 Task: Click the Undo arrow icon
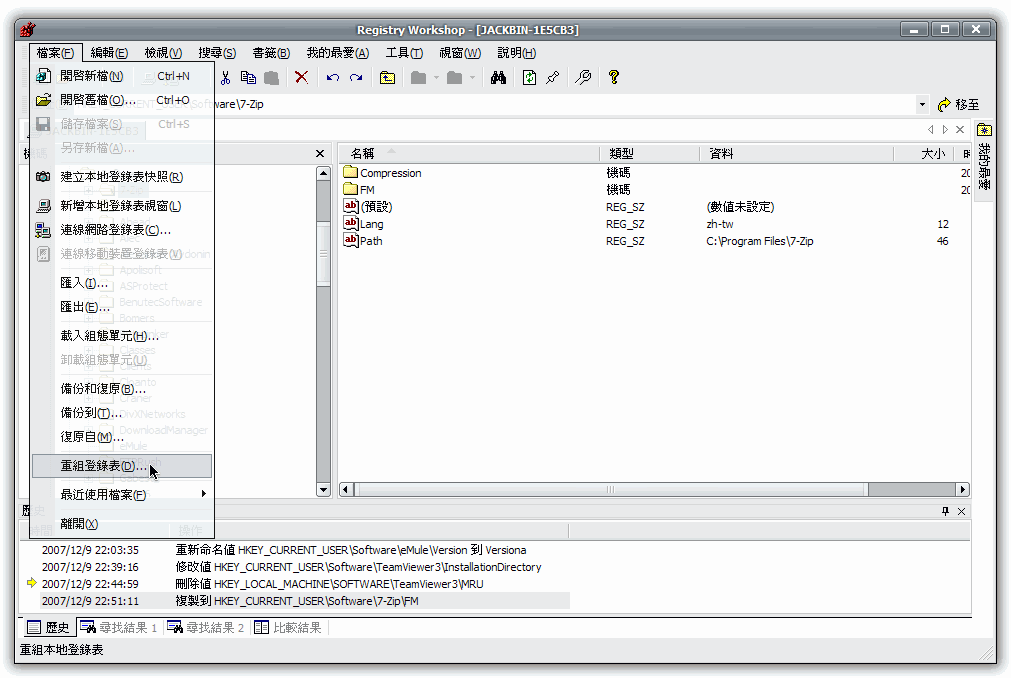point(331,77)
